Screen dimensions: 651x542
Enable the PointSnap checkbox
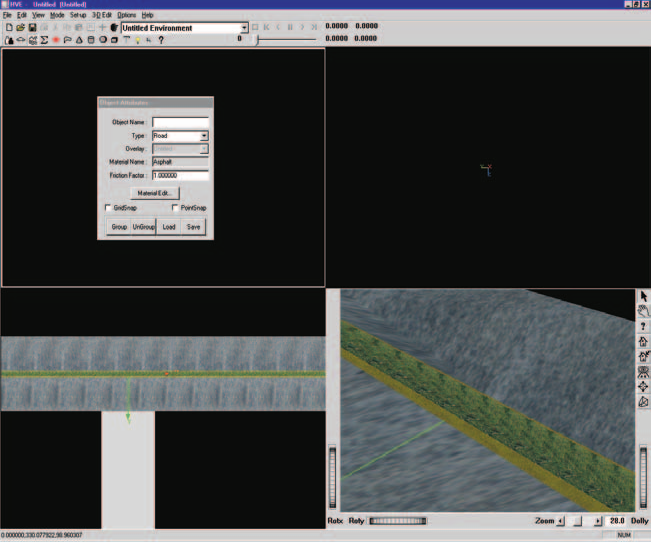[175, 207]
